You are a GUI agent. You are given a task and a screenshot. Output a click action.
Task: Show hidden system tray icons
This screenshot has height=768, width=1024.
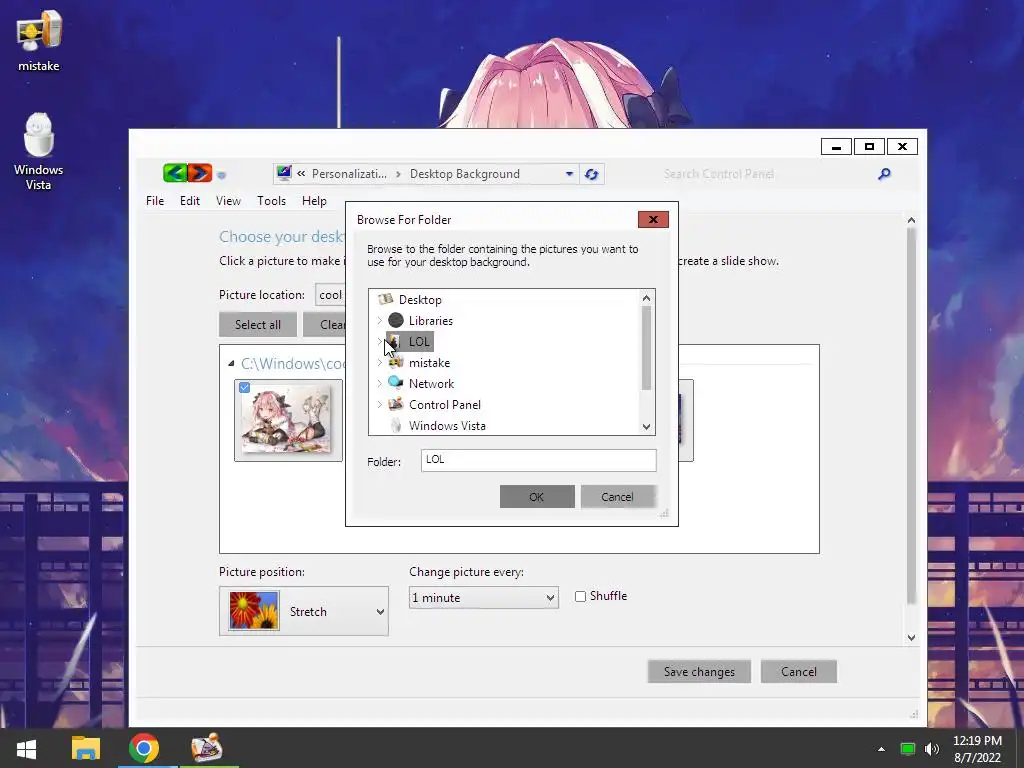click(881, 749)
